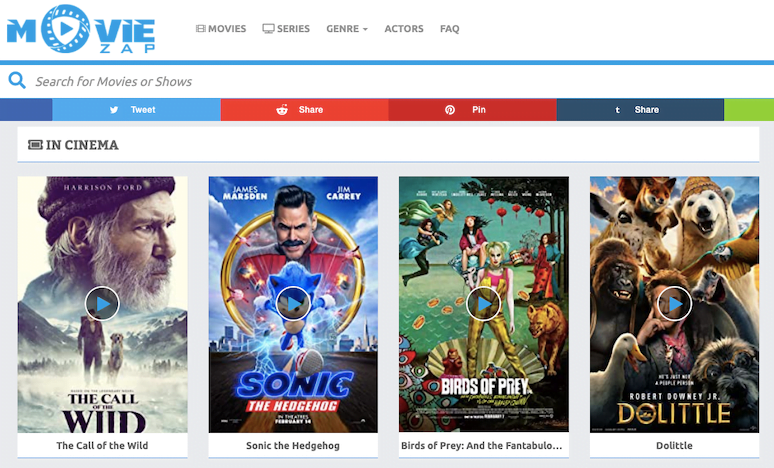Open the Series menu item
Viewport: 774px width, 468px height.
(286, 29)
